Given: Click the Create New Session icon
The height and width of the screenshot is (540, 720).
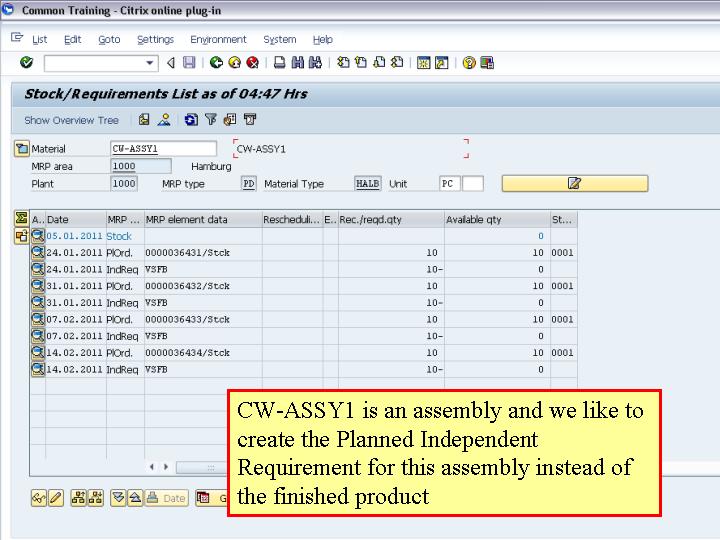Looking at the screenshot, I should click(423, 62).
